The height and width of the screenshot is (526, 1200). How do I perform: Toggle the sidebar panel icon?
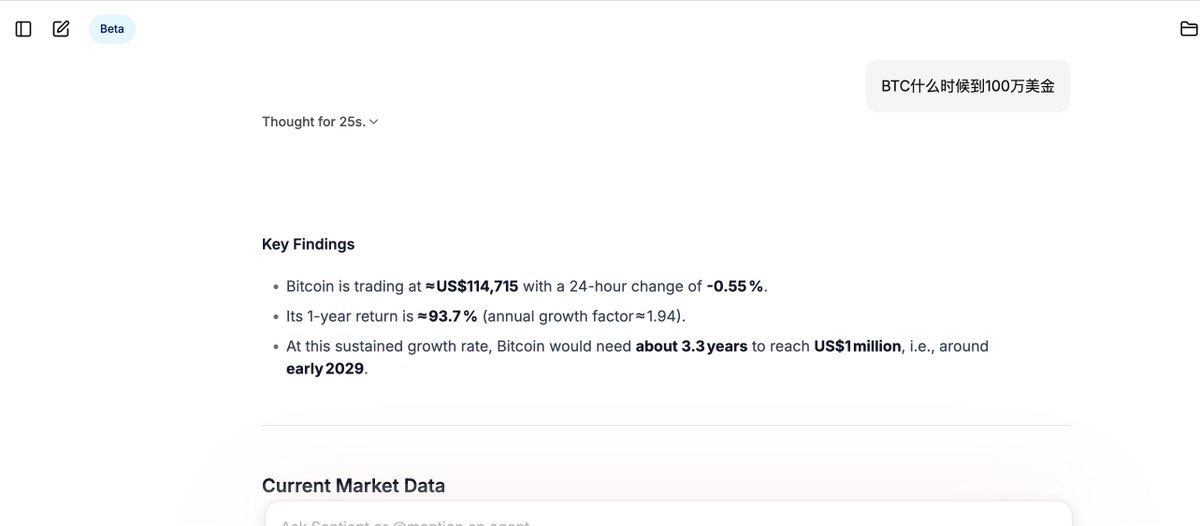pyautogui.click(x=23, y=29)
